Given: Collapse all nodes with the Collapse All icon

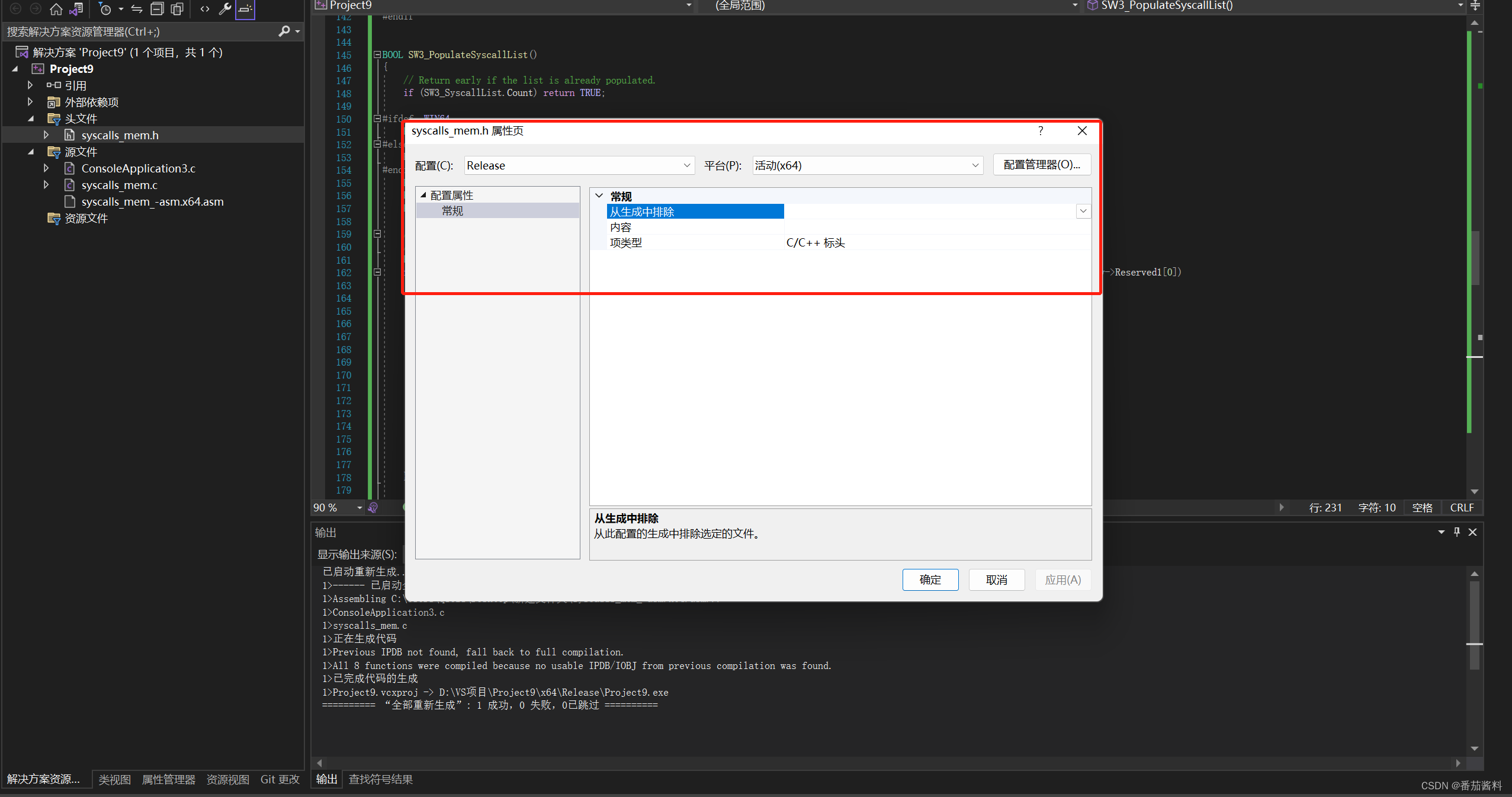Looking at the screenshot, I should click(x=156, y=8).
